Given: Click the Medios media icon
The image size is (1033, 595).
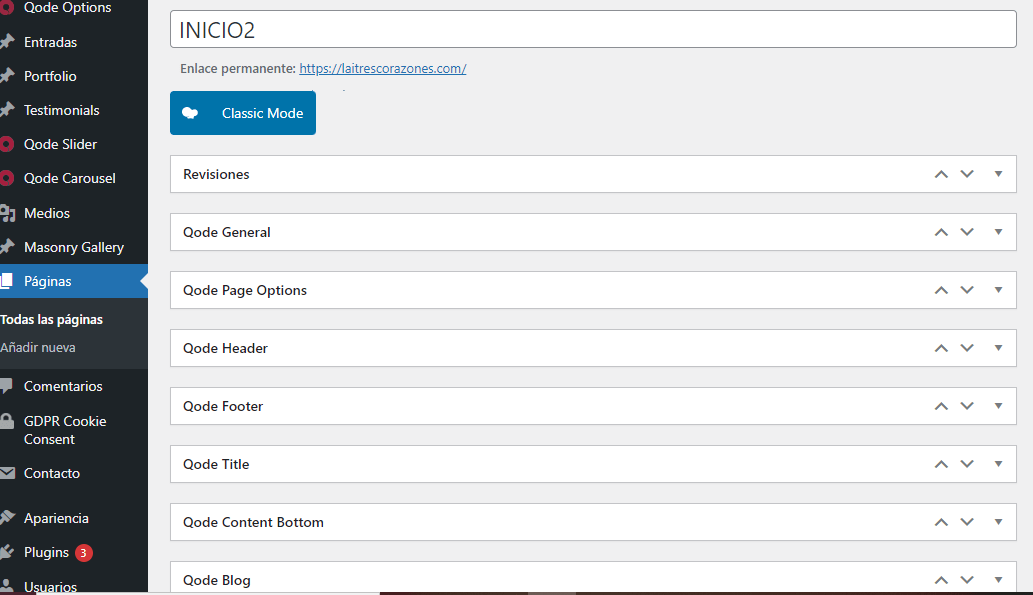Looking at the screenshot, I should coord(7,213).
